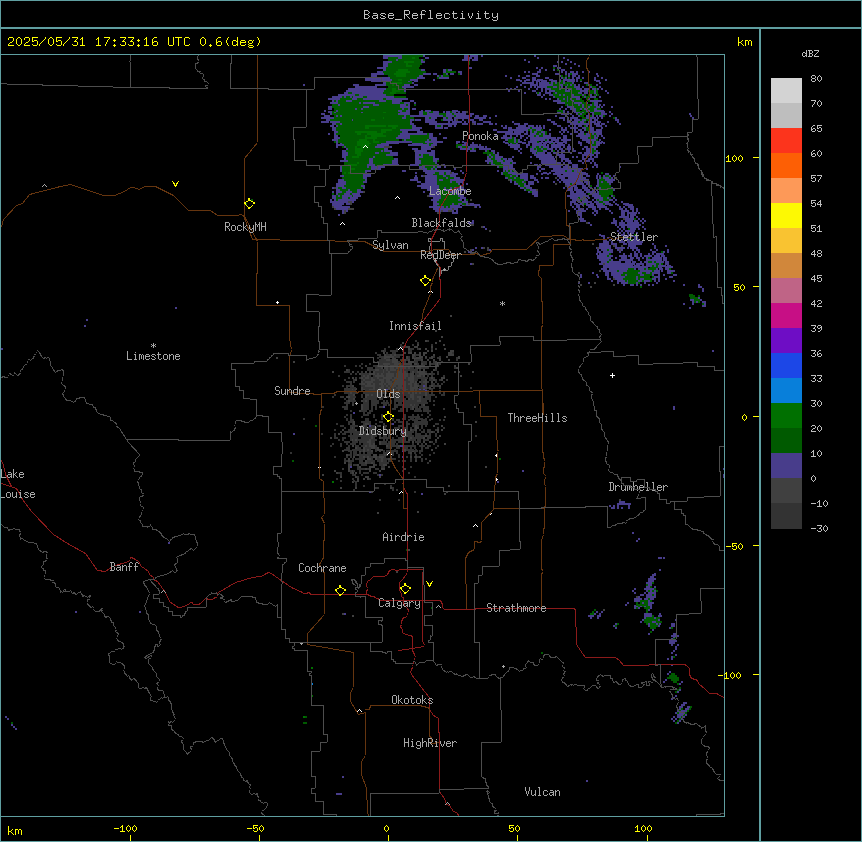
Task: Click the Ponoka city label
Action: [480, 136]
